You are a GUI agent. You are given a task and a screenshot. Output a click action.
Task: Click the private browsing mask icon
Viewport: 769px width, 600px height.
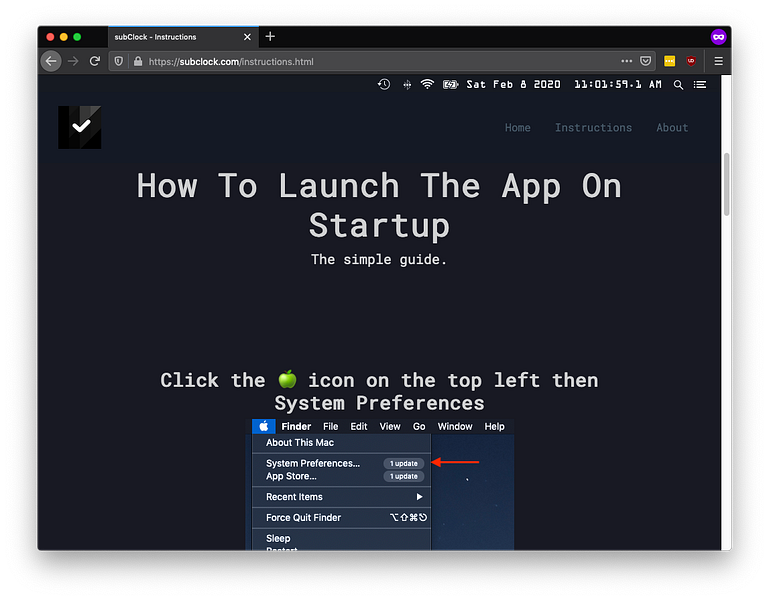pyautogui.click(x=718, y=37)
